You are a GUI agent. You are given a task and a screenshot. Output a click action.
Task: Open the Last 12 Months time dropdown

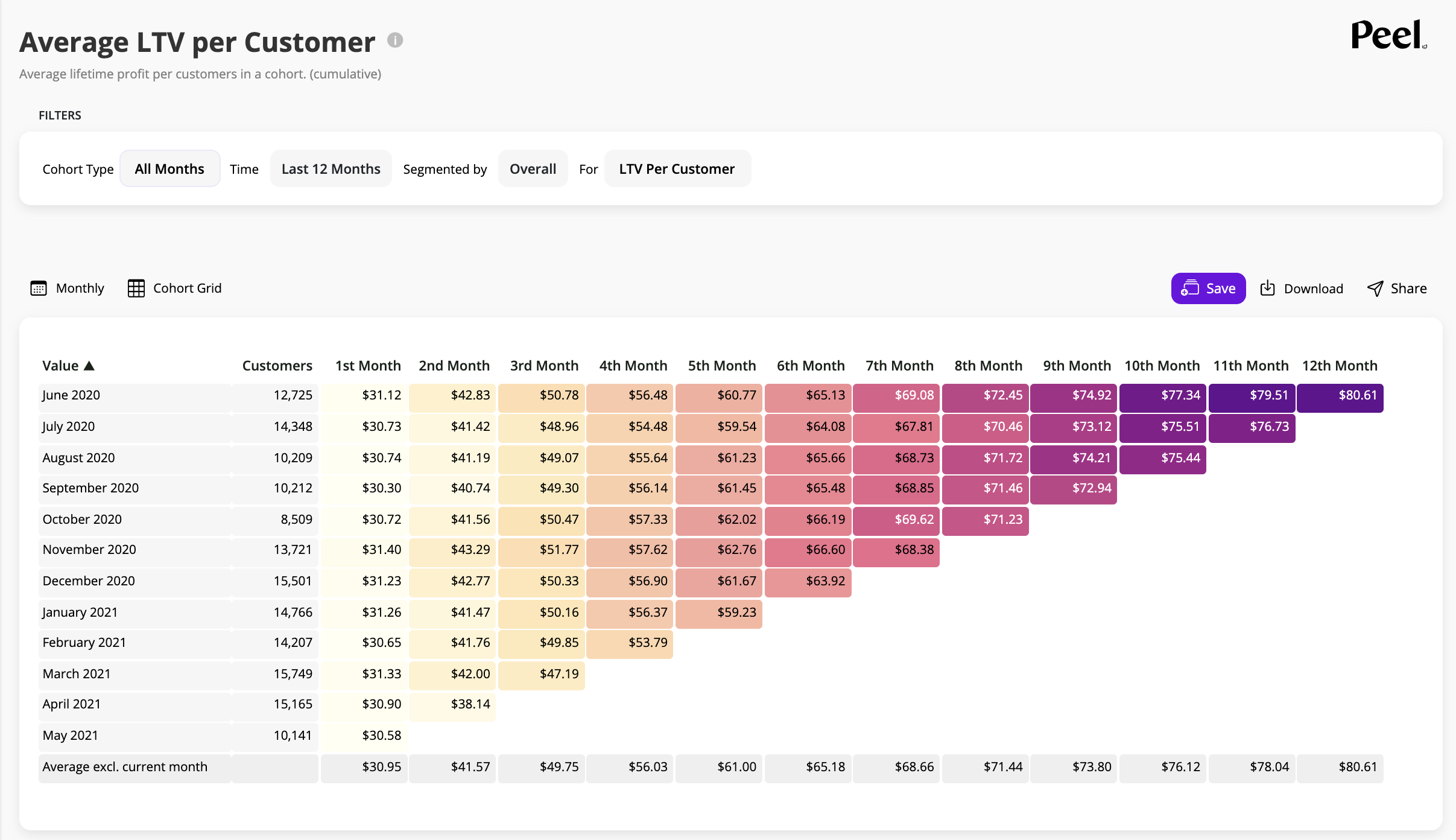point(331,169)
